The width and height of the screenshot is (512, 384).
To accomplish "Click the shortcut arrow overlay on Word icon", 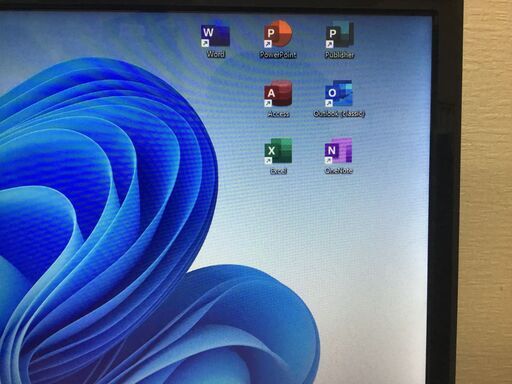I will click(x=205, y=43).
